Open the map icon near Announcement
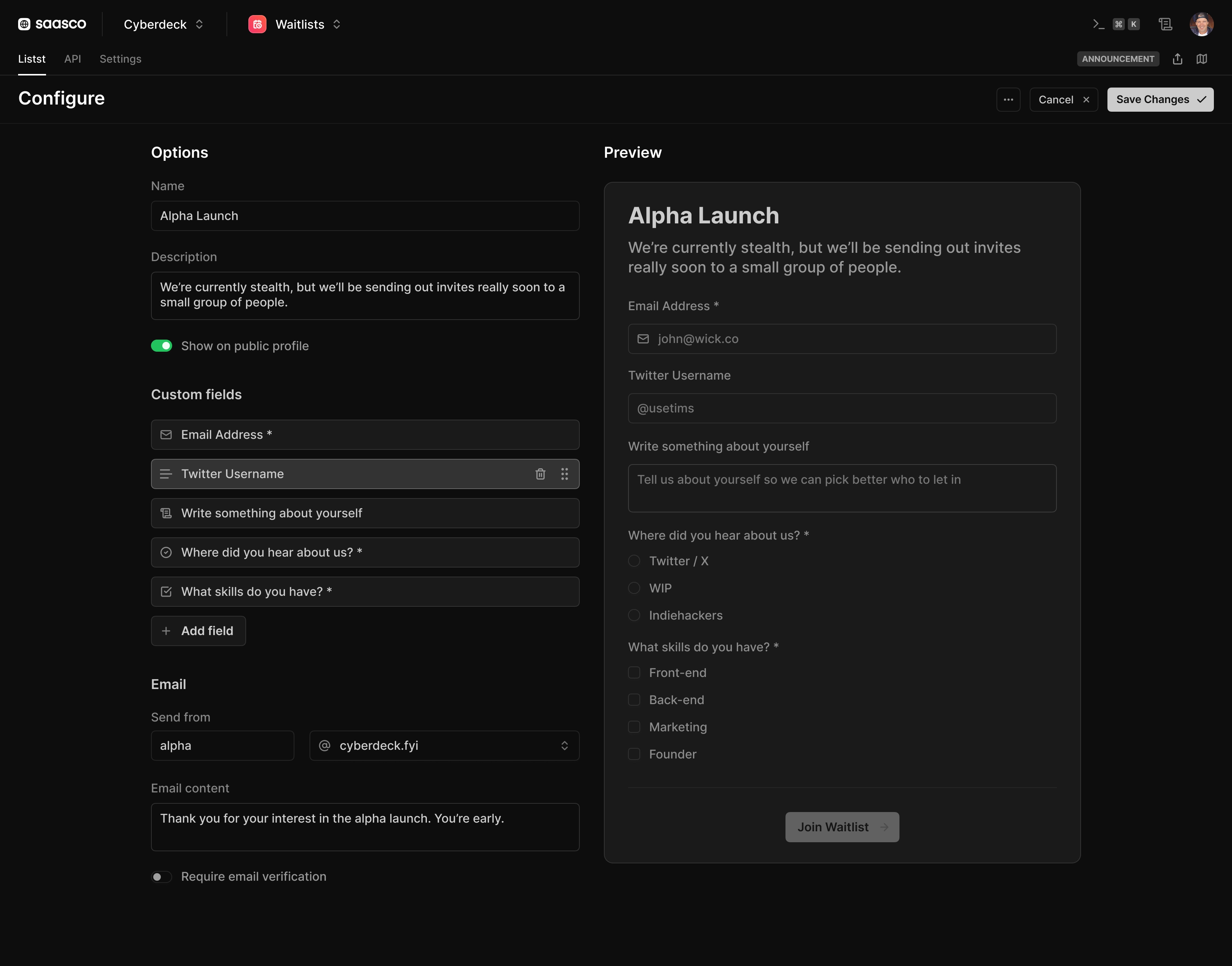The width and height of the screenshot is (1232, 966). [1202, 59]
